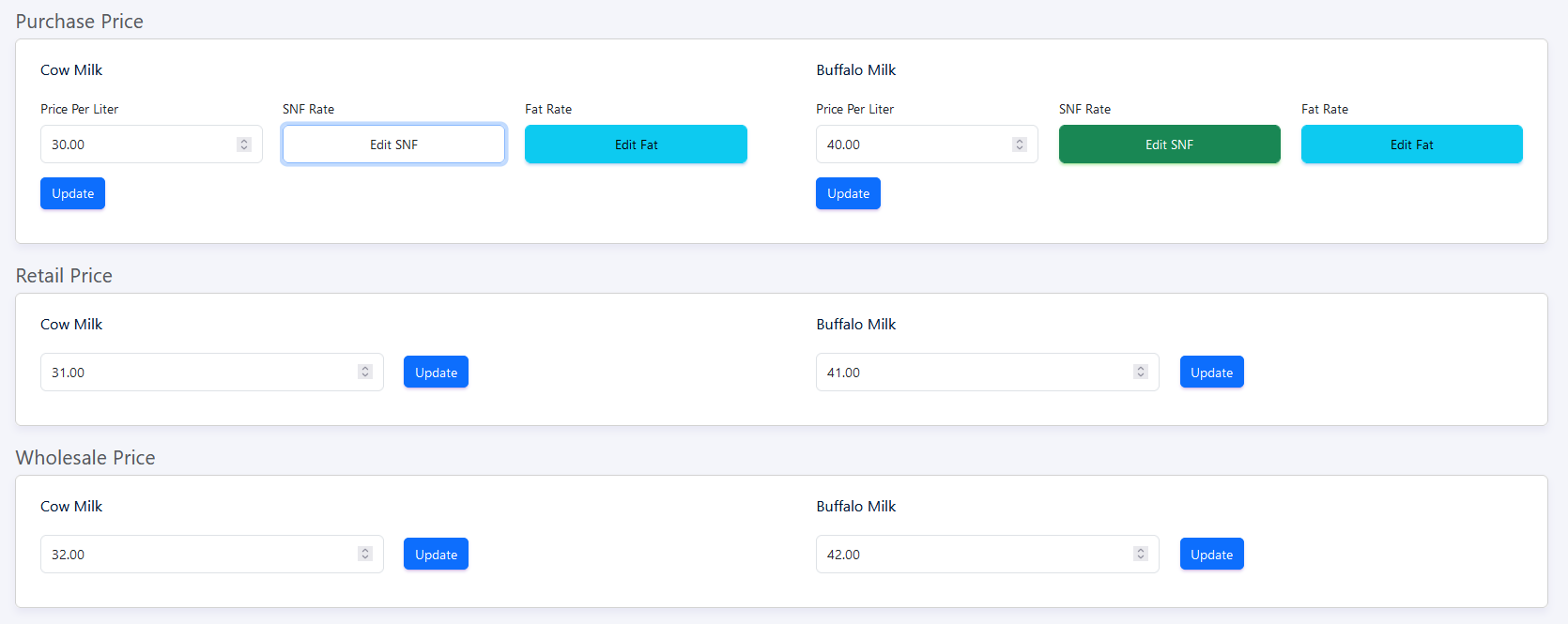Screen dimensions: 1568x624
Task: Increment Cow Milk purchase price using stepper
Action: point(243,140)
